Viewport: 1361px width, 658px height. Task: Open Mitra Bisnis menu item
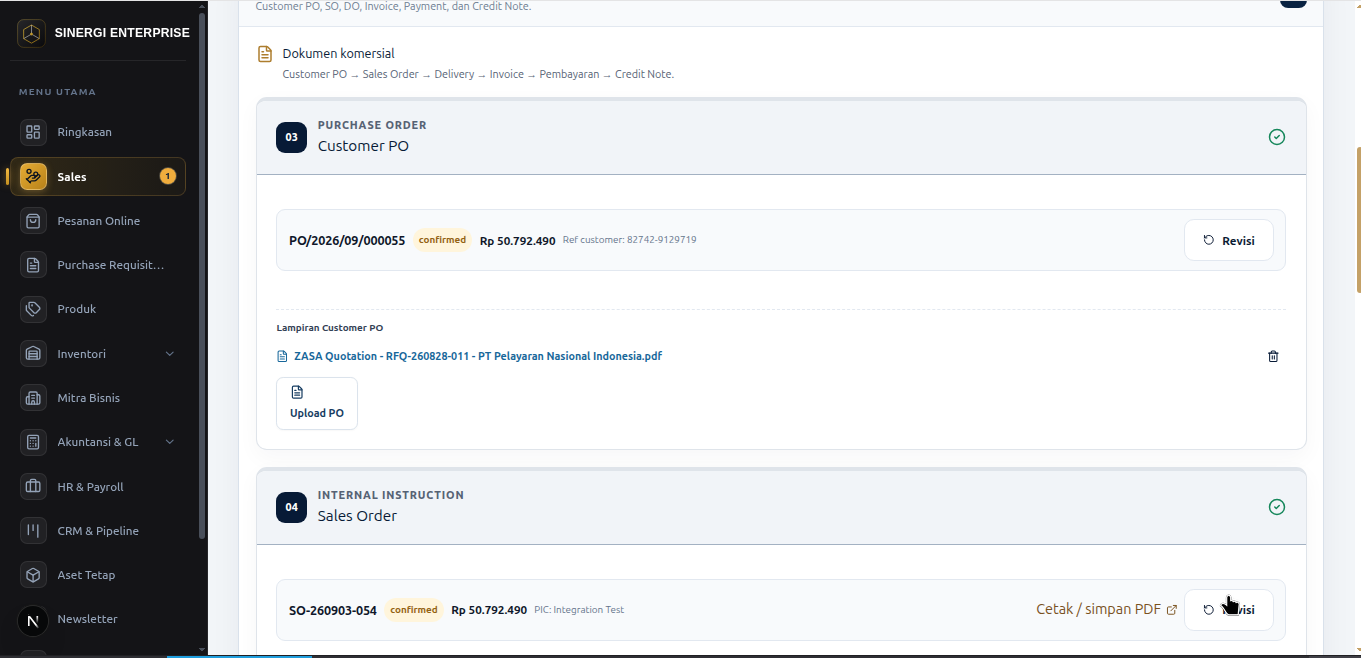pyautogui.click(x=98, y=398)
